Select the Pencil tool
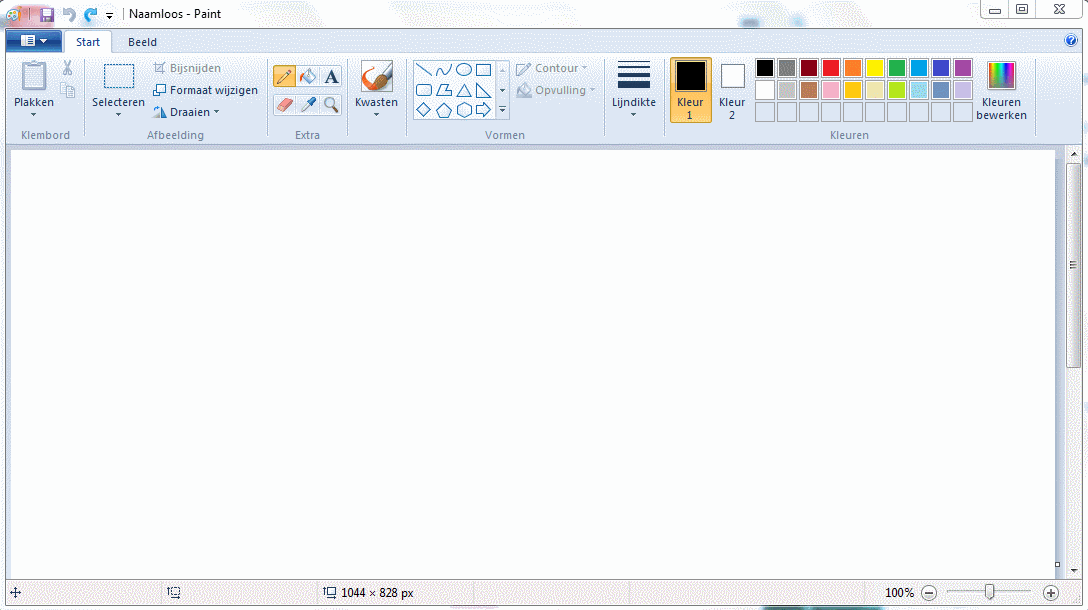Image resolution: width=1088 pixels, height=610 pixels. (x=284, y=77)
